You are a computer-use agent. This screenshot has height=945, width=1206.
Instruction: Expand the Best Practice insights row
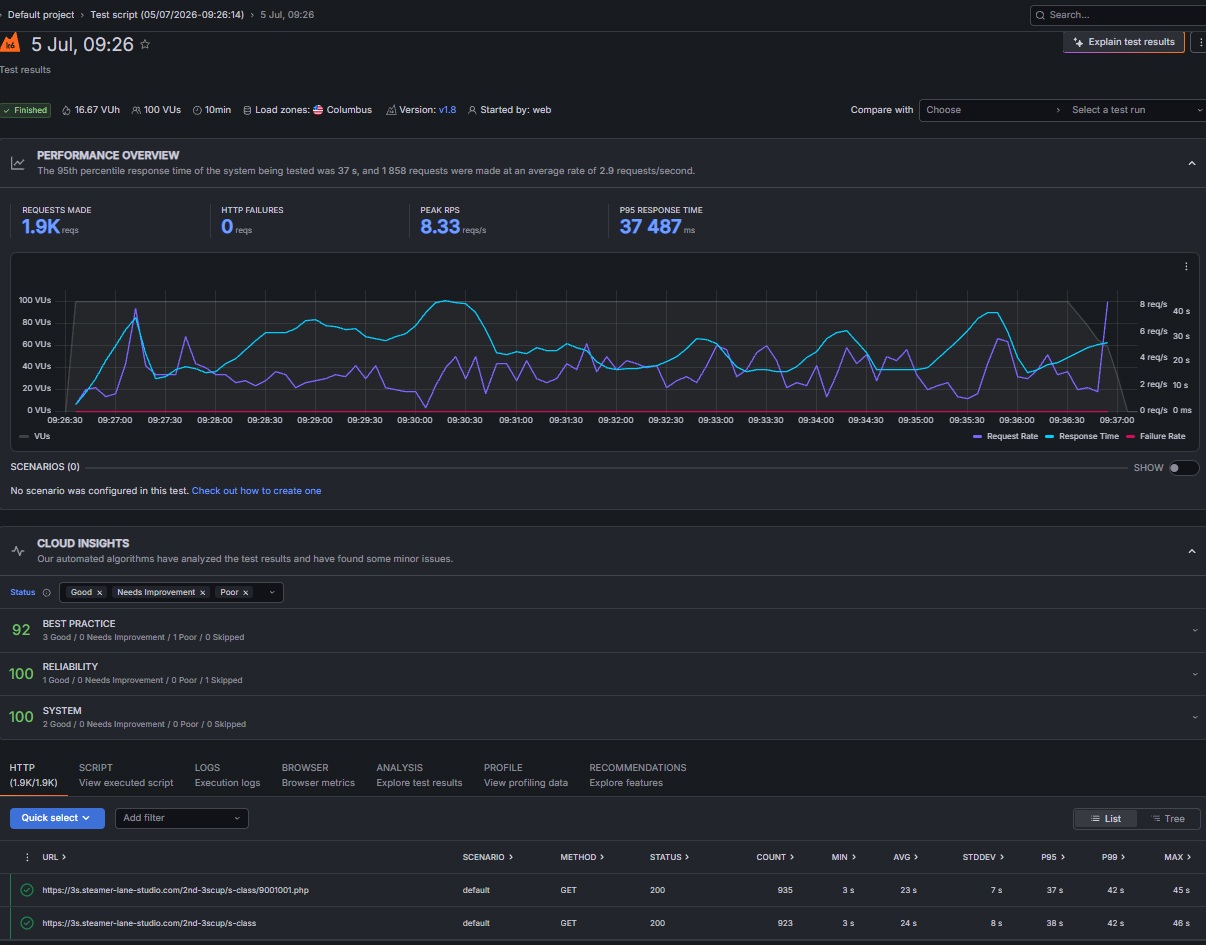pyautogui.click(x=603, y=630)
